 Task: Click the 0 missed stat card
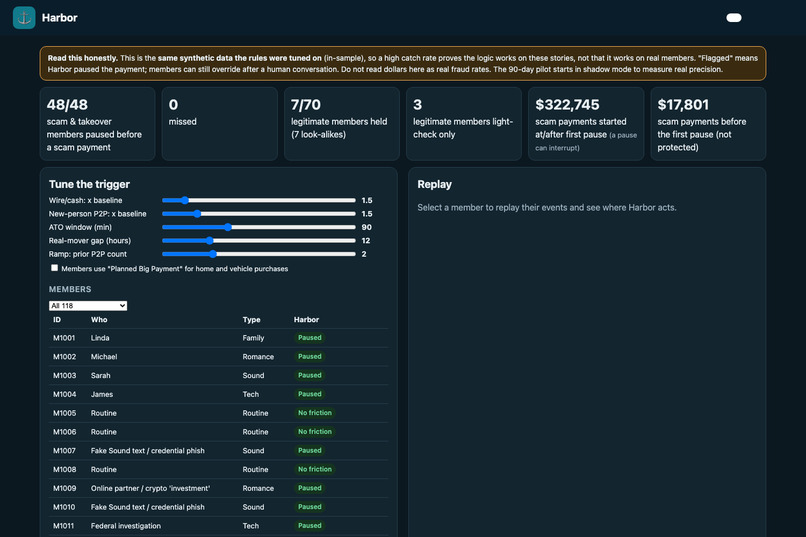click(x=219, y=124)
